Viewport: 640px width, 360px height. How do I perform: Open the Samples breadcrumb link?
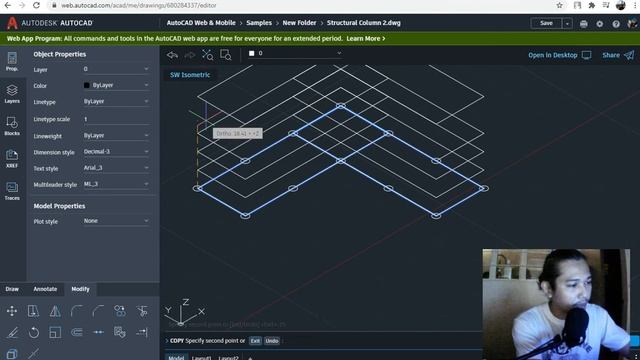point(259,23)
